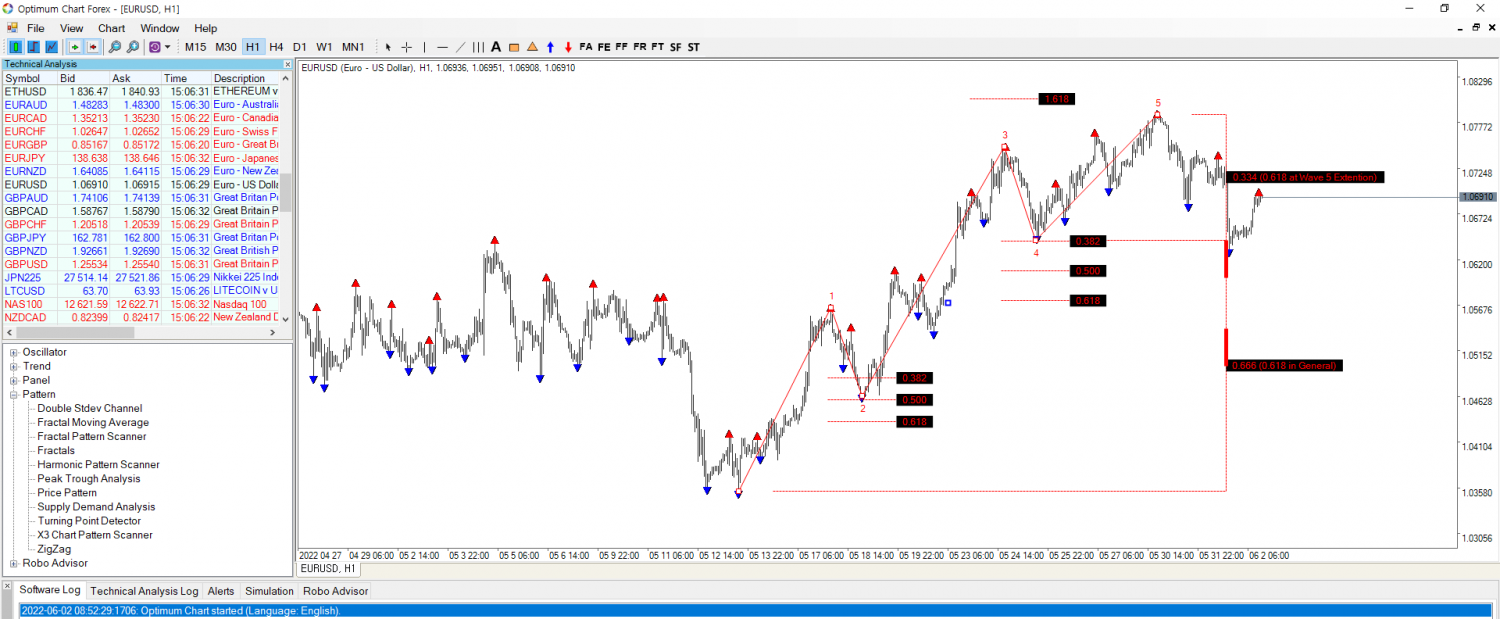Select the GBPUSD symbol row
The image size is (1500, 619).
[x=25, y=264]
